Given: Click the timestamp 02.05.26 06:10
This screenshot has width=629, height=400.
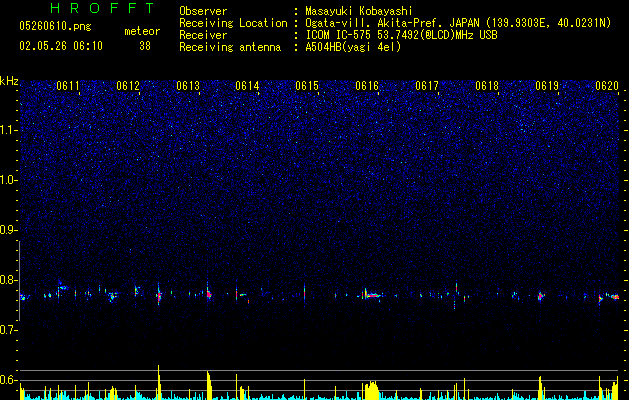Looking at the screenshot, I should point(61,46).
